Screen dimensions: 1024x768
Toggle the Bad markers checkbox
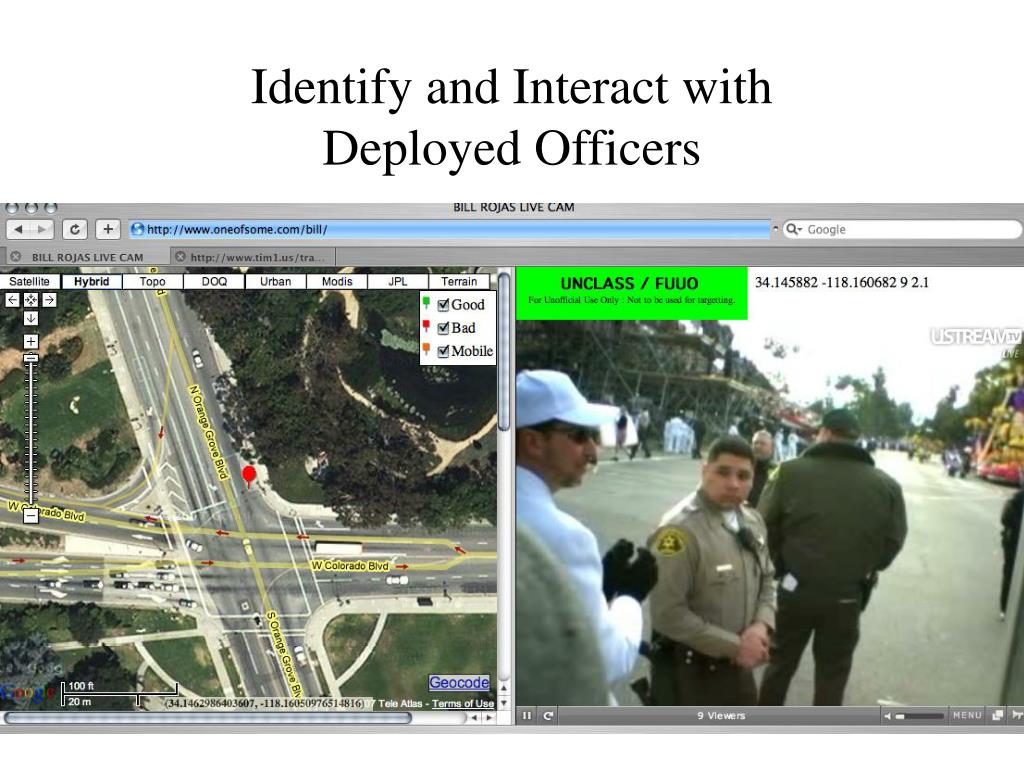443,328
